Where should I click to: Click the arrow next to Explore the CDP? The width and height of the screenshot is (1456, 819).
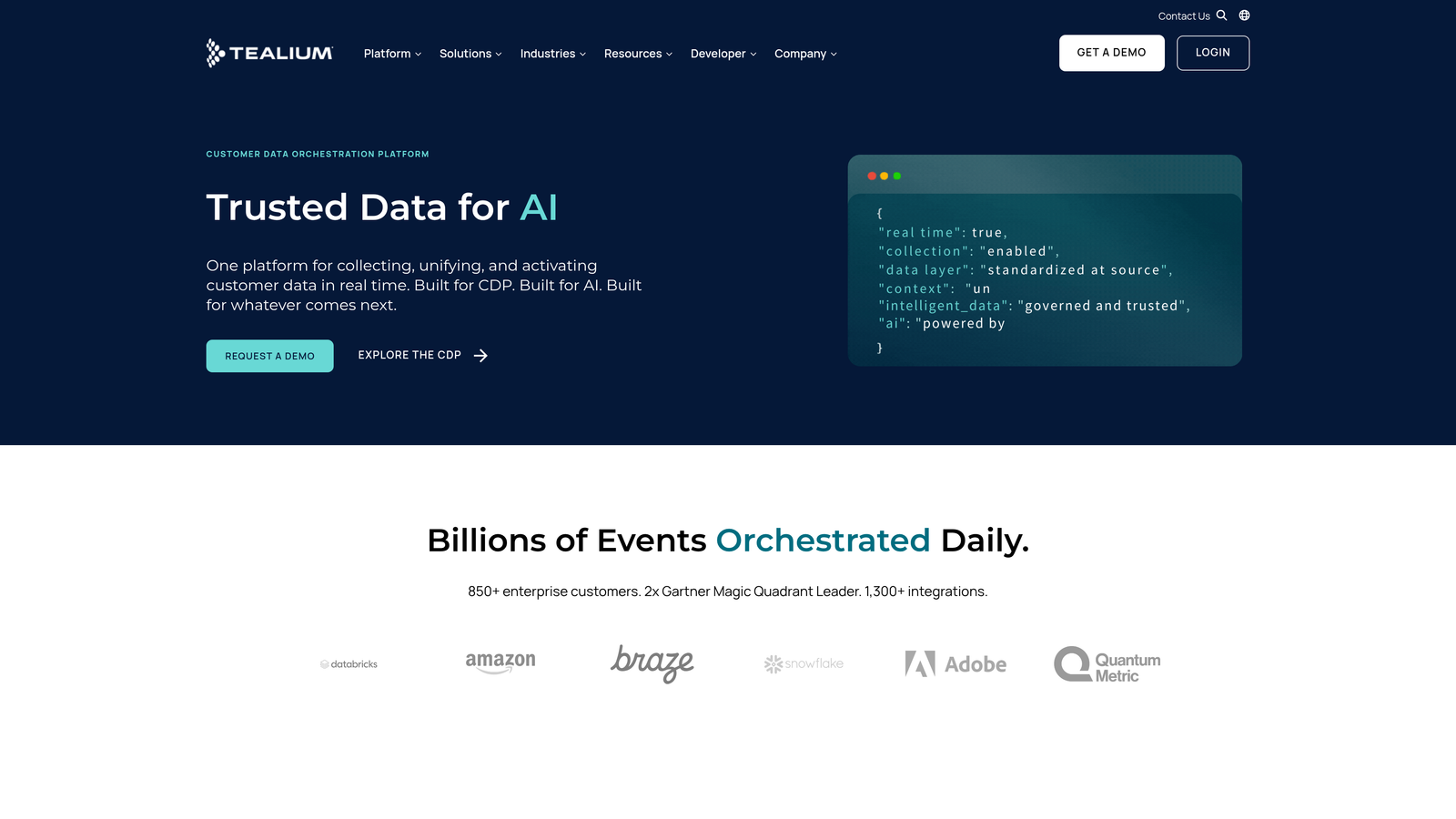click(480, 356)
